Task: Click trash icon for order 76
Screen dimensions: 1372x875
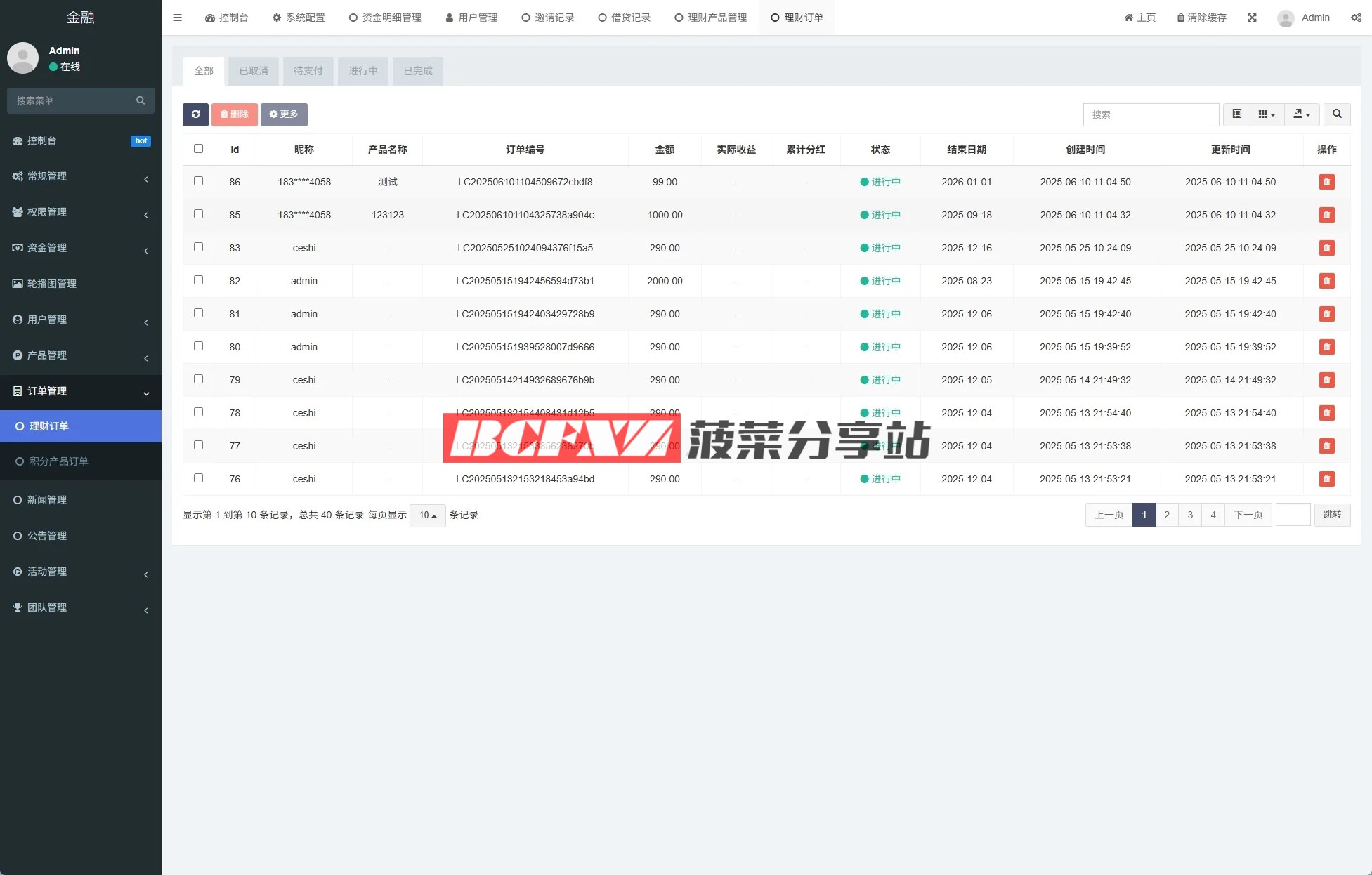Action: [1326, 479]
